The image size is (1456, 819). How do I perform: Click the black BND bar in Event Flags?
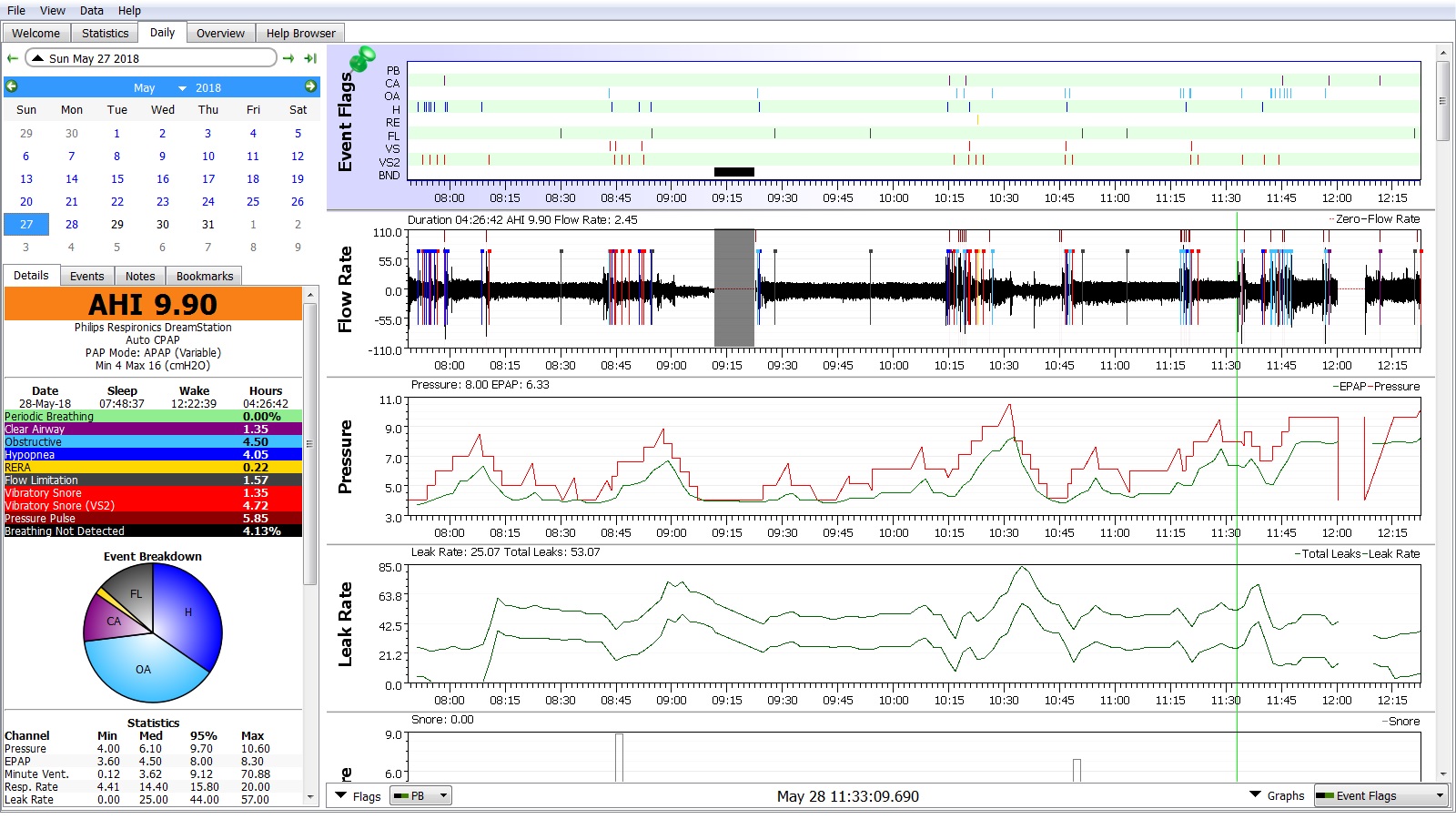tap(734, 172)
